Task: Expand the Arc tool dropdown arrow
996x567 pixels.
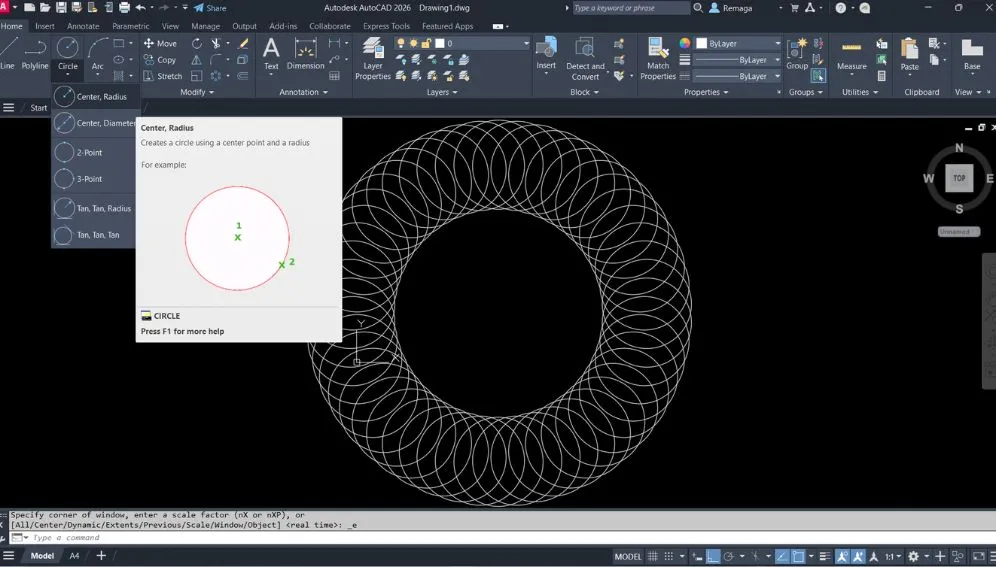Action: click(98, 75)
